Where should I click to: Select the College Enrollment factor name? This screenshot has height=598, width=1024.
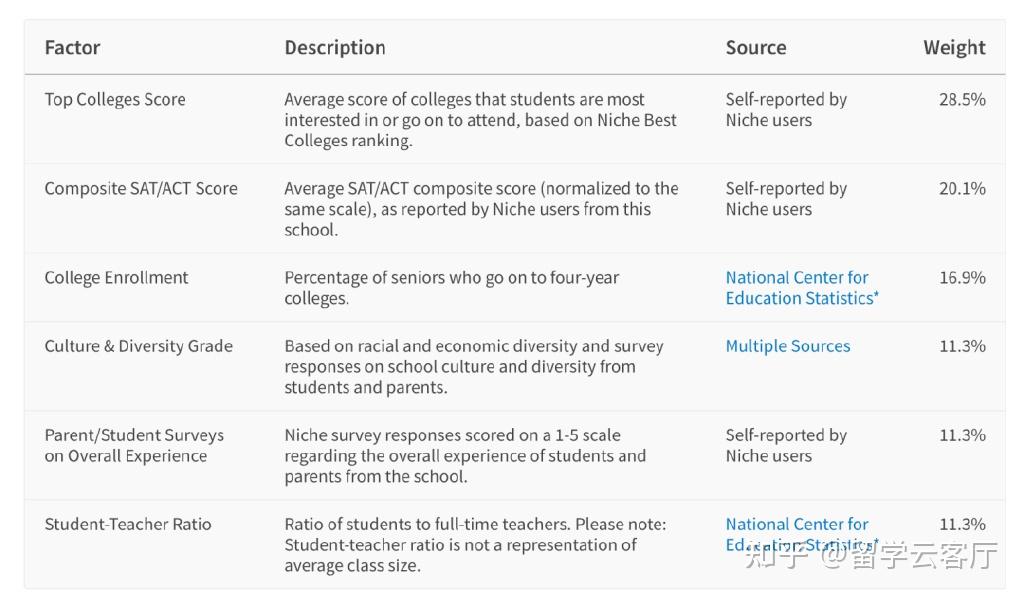point(116,277)
